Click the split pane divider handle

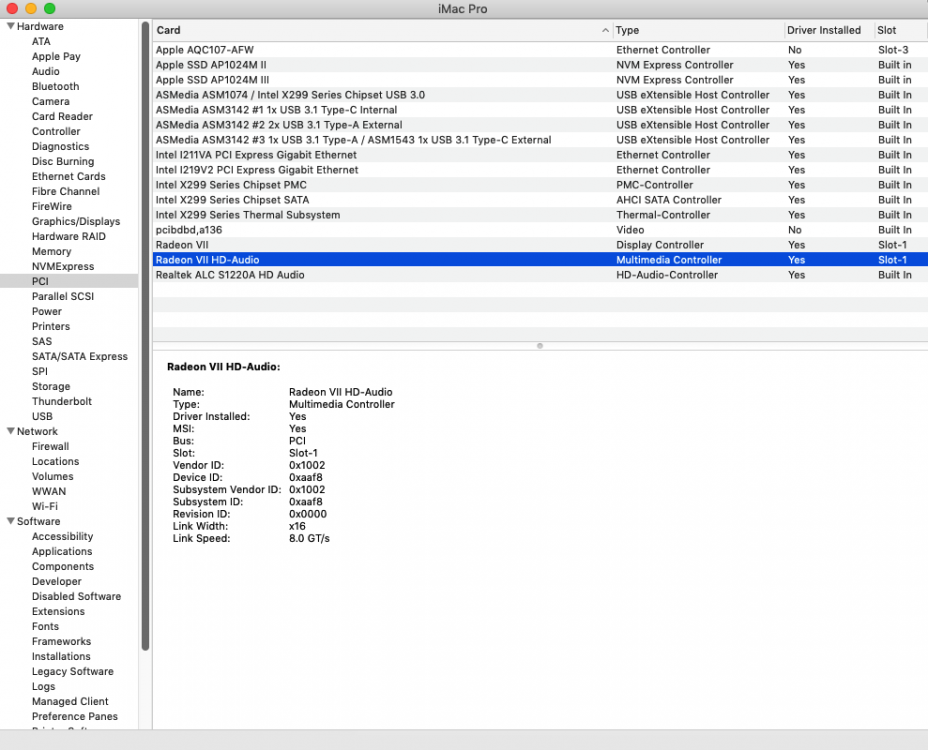tap(540, 346)
